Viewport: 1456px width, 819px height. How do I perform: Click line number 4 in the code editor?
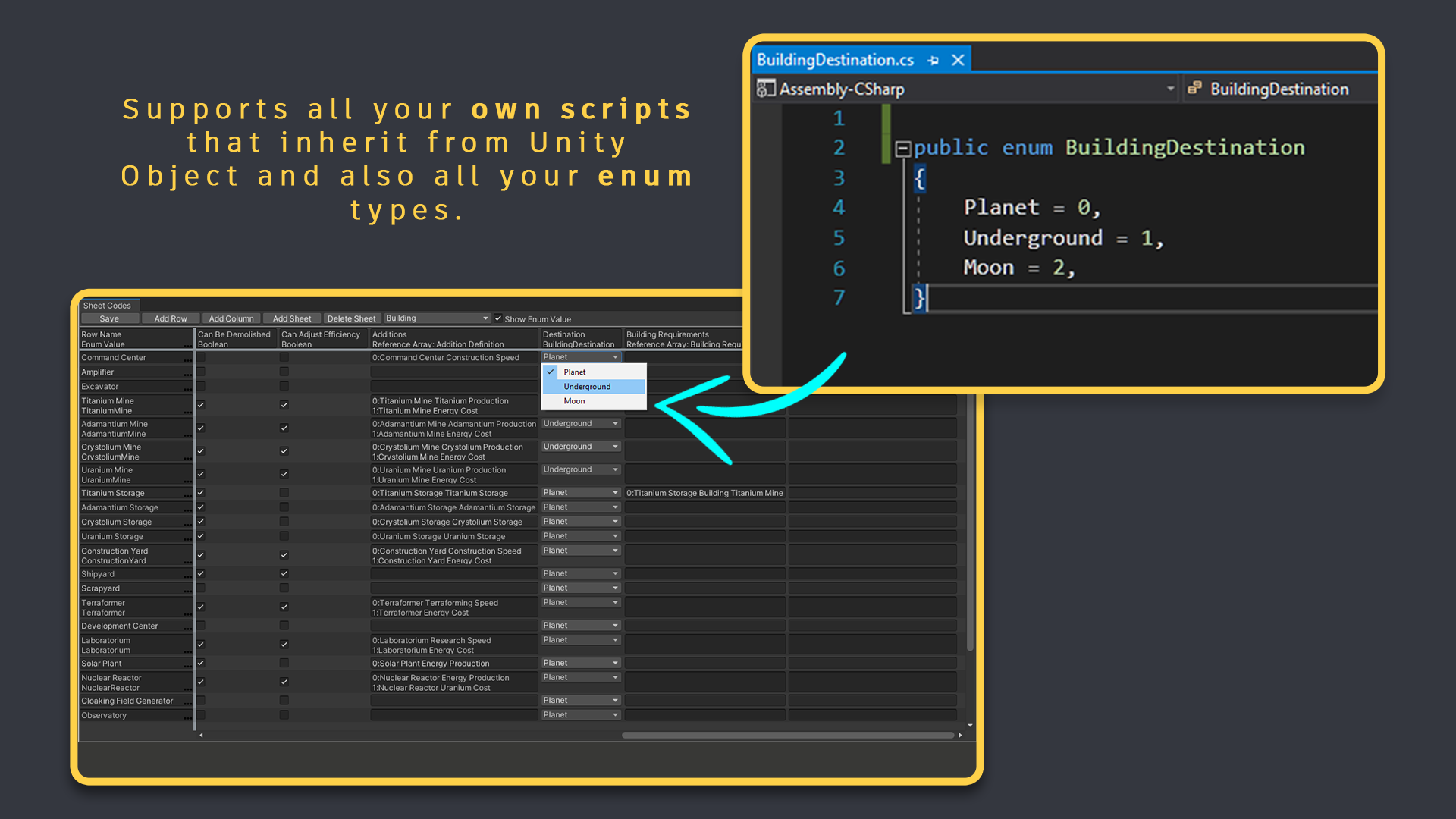click(x=838, y=207)
